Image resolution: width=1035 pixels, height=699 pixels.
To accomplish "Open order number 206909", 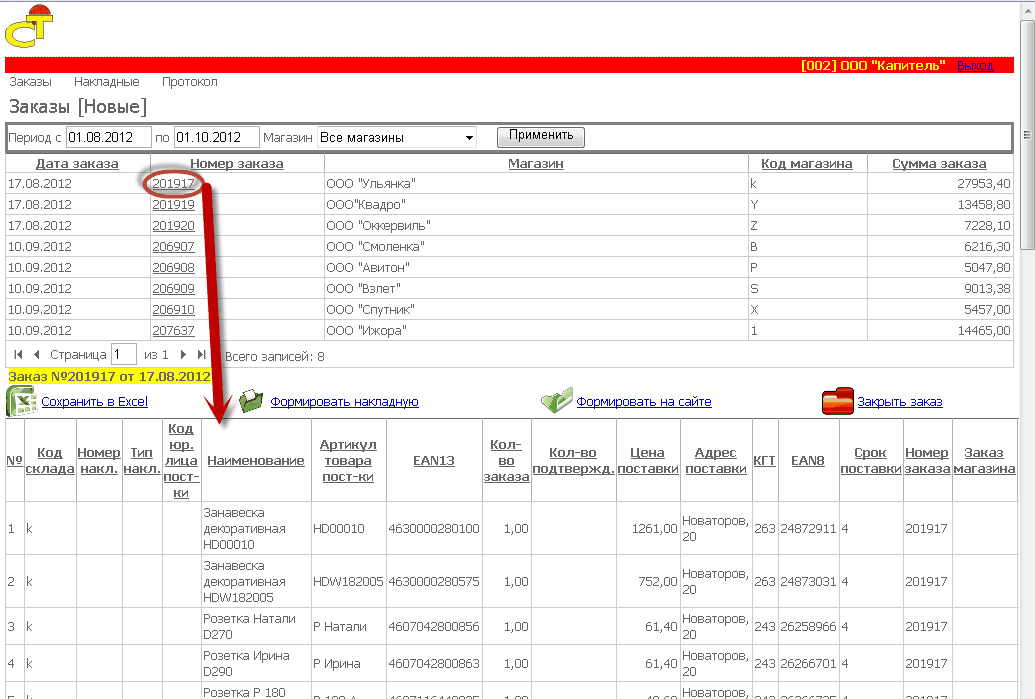I will point(173,288).
